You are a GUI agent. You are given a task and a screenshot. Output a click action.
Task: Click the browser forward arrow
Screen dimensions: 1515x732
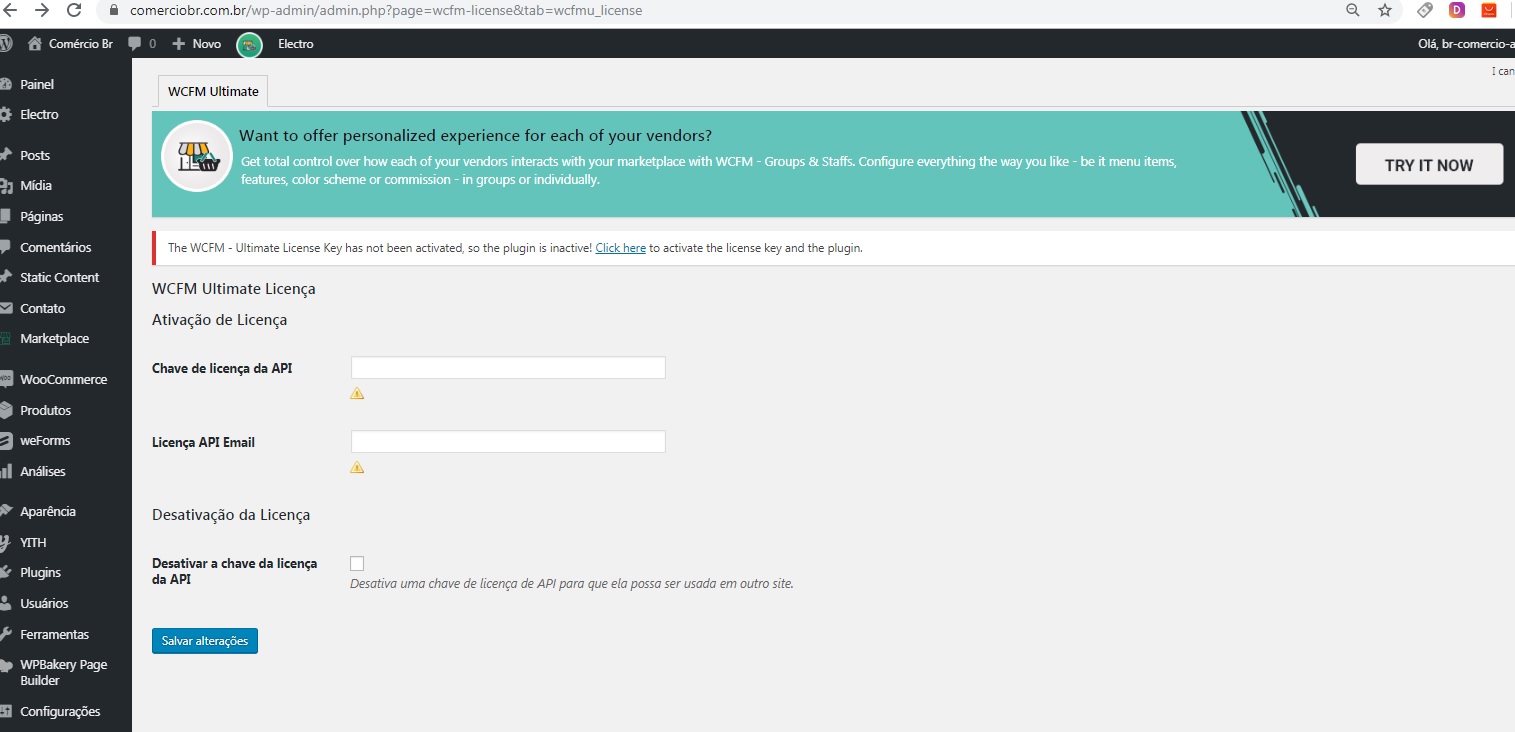[x=41, y=10]
